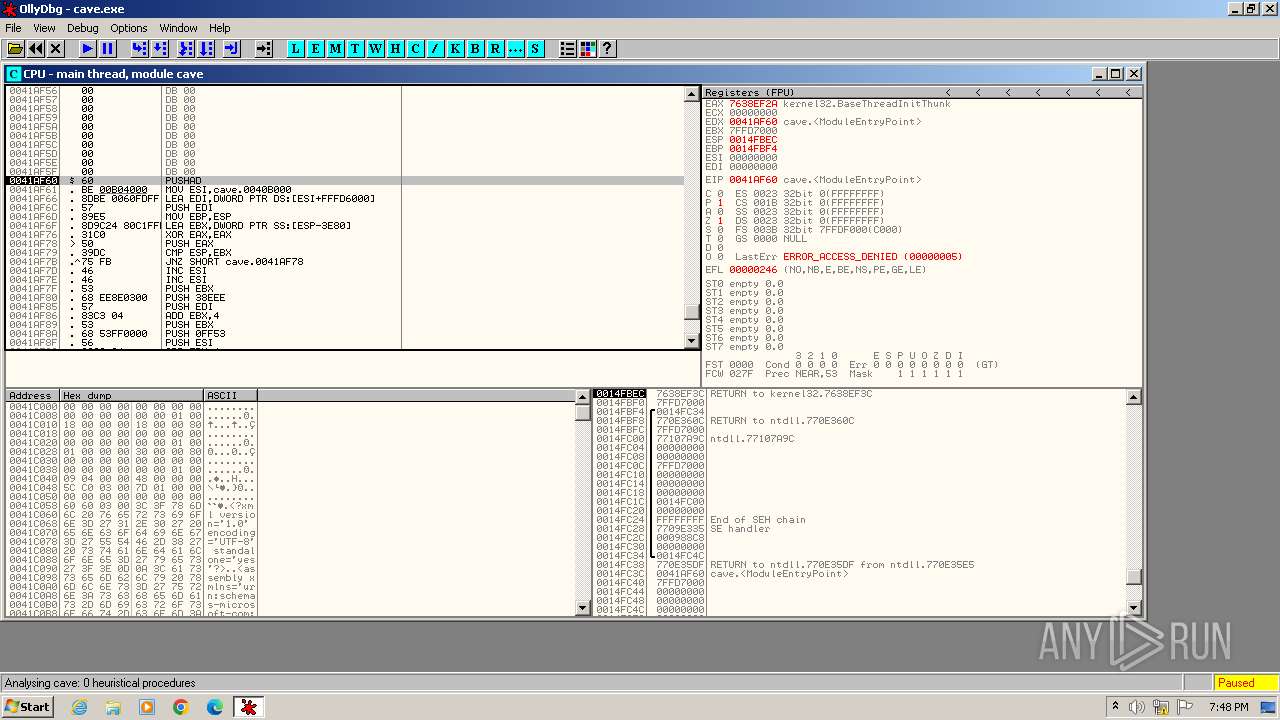The height and width of the screenshot is (720, 1280).
Task: Open a file with the folder icon
Action: point(15,49)
